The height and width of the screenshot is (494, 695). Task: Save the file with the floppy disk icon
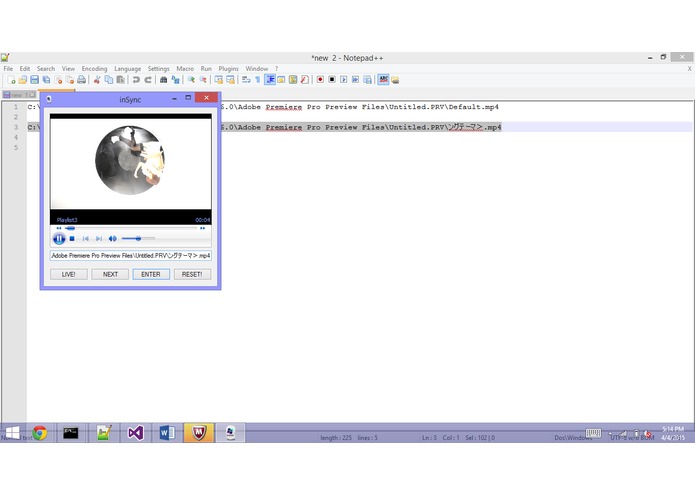point(34,80)
